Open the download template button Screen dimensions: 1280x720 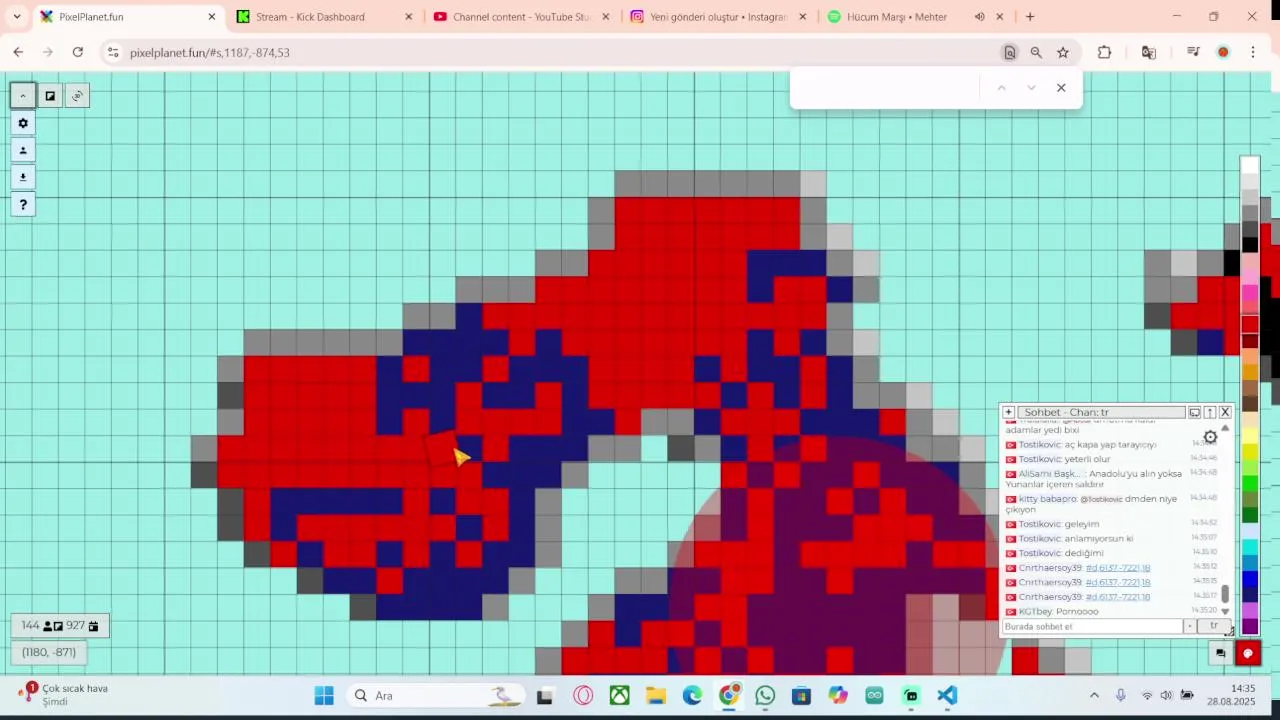pos(23,177)
